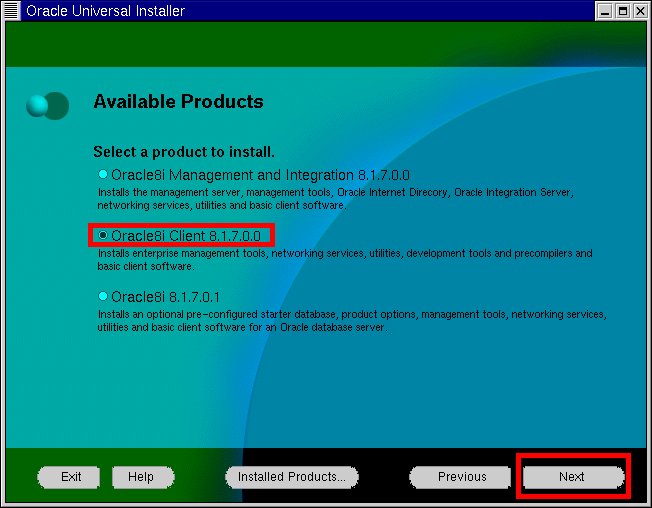The image size is (652, 508).
Task: Choose the Oracle8i Client 8.1.7.0.0 radio button
Action: 102,235
